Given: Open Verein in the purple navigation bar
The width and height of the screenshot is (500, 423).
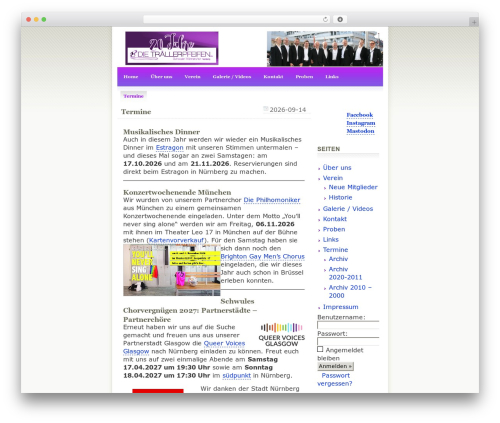Looking at the screenshot, I should click(x=192, y=77).
